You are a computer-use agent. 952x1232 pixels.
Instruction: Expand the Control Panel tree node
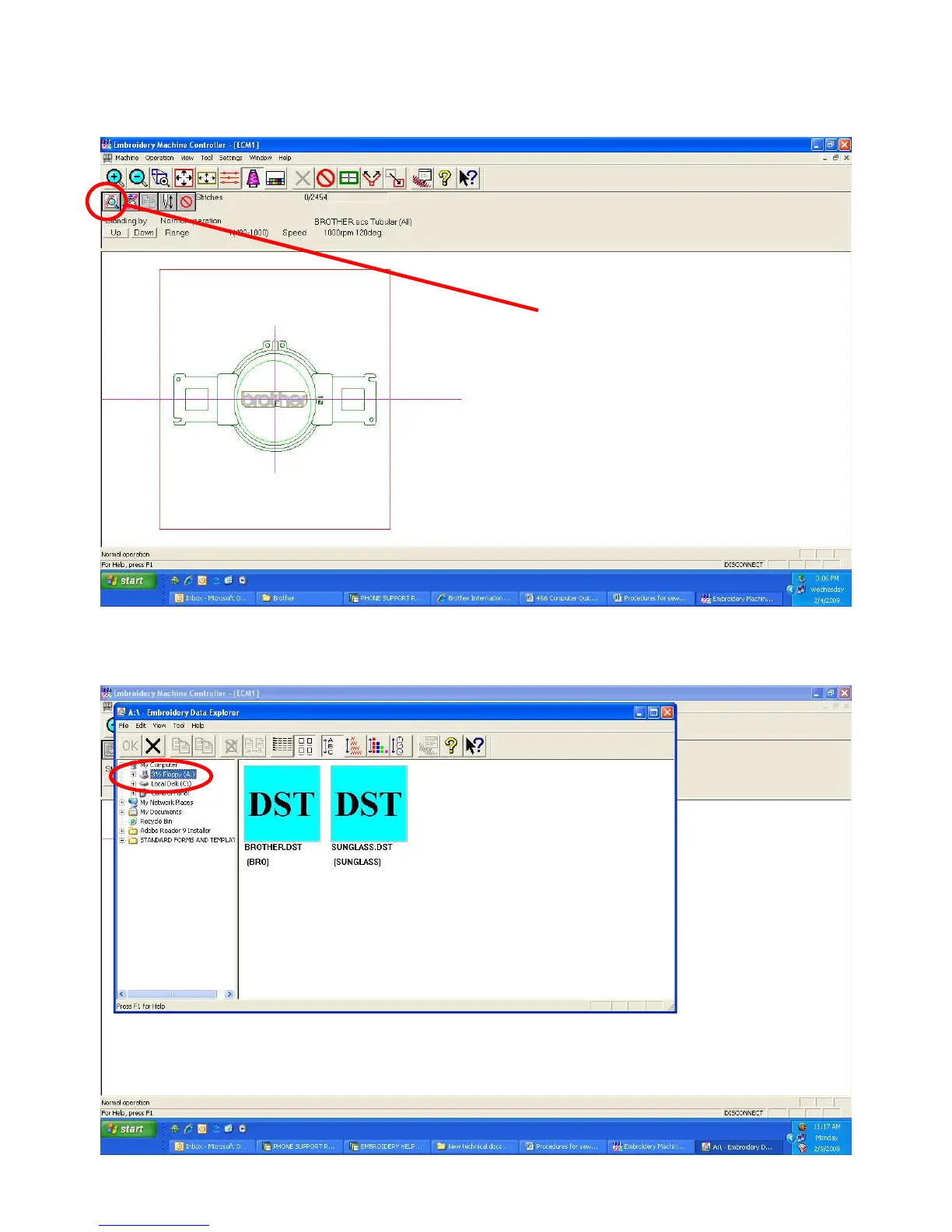(x=133, y=793)
